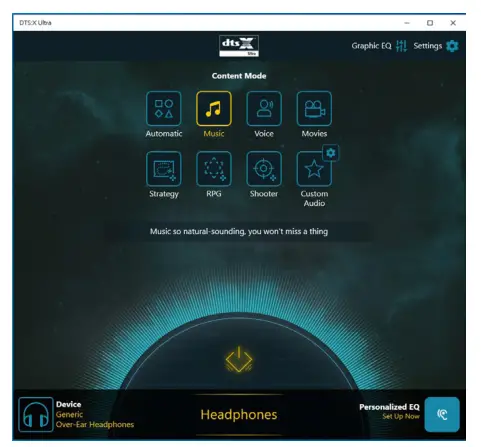Image resolution: width=481 pixels, height=447 pixels.
Task: Select the Shooter crosshair mode
Action: pos(264,169)
